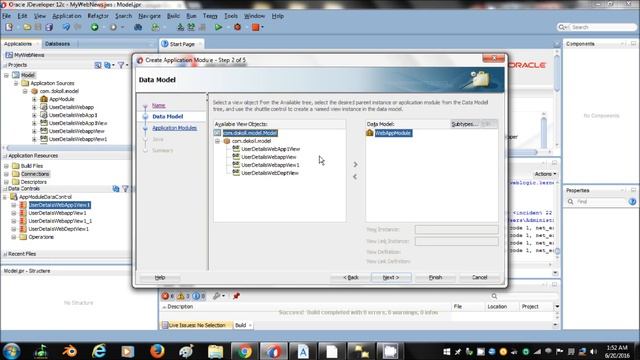This screenshot has height=360, width=640.
Task: Click the Data Controls filter icon
Action: 125,189
